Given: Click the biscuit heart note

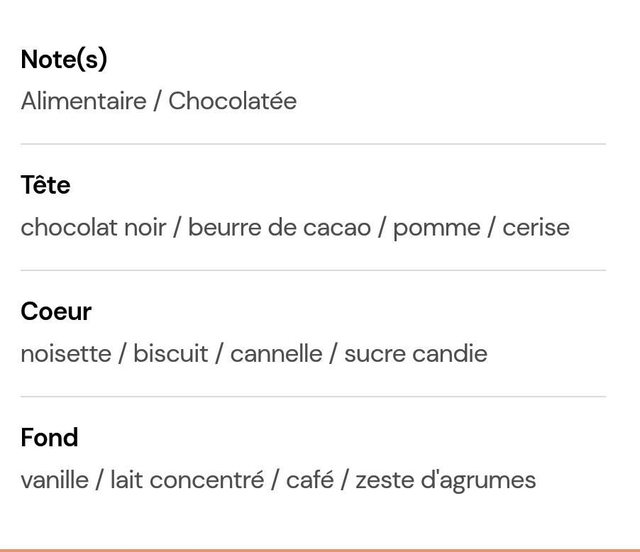Looking at the screenshot, I should pyautogui.click(x=171, y=354).
